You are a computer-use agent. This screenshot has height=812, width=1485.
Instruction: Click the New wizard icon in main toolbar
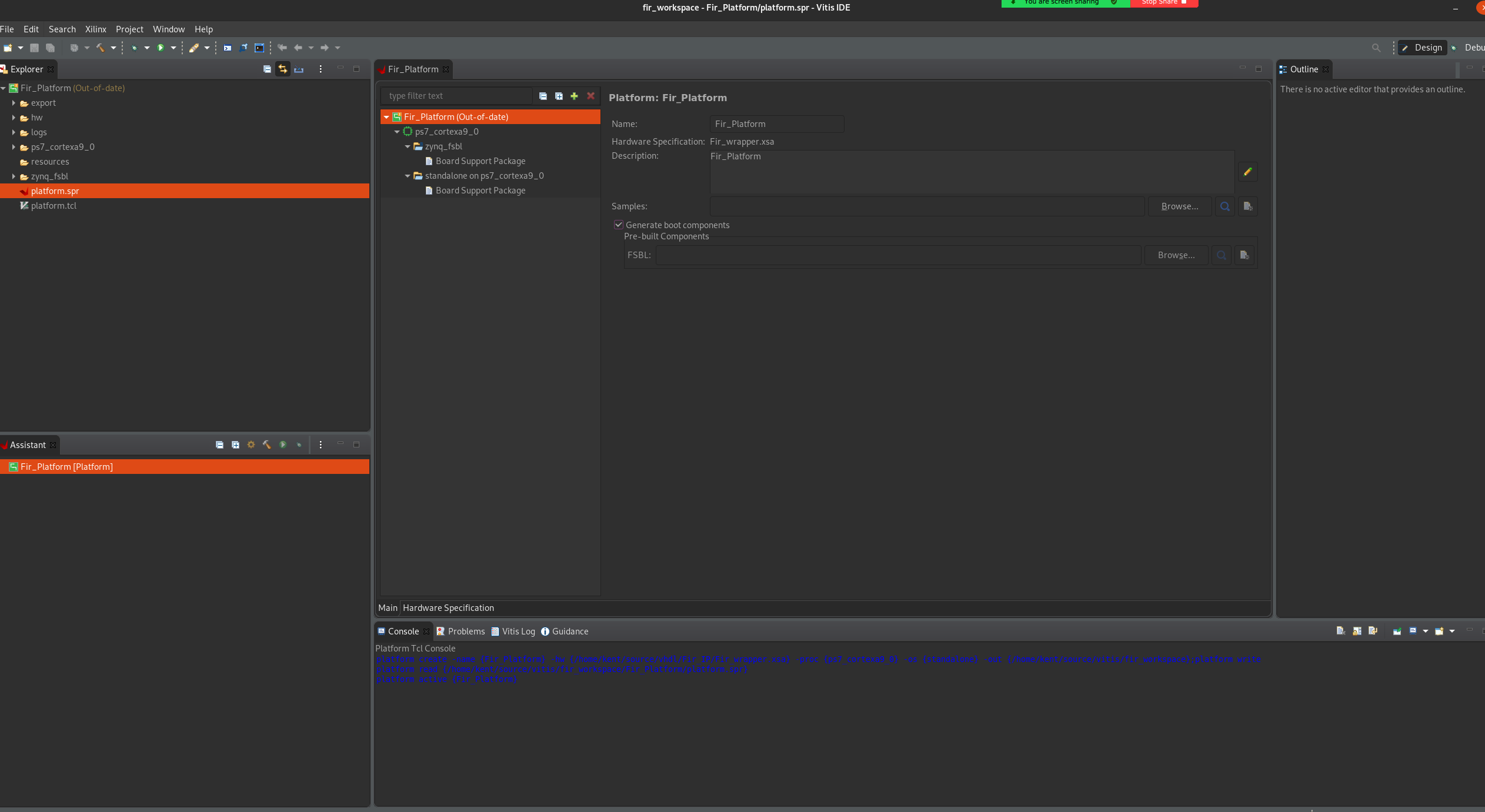pyautogui.click(x=8, y=48)
